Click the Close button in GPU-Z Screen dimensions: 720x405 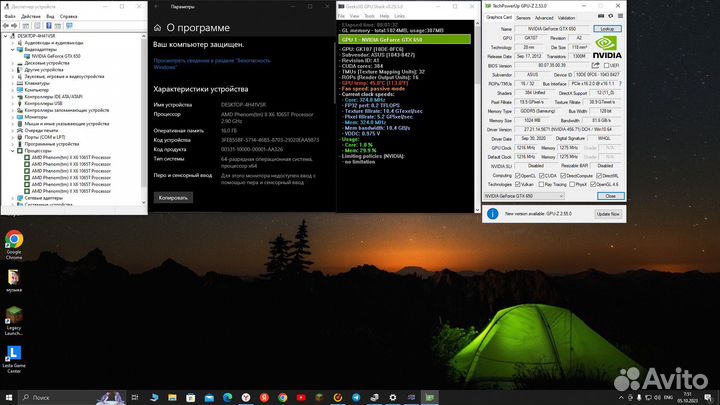(611, 196)
